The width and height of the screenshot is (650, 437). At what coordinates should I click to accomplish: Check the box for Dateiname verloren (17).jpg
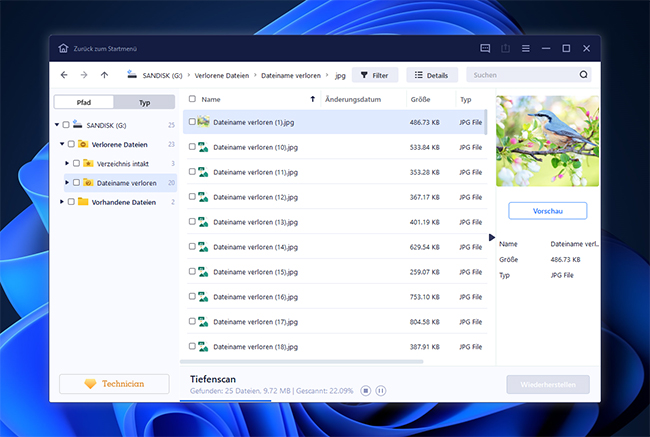pos(192,321)
